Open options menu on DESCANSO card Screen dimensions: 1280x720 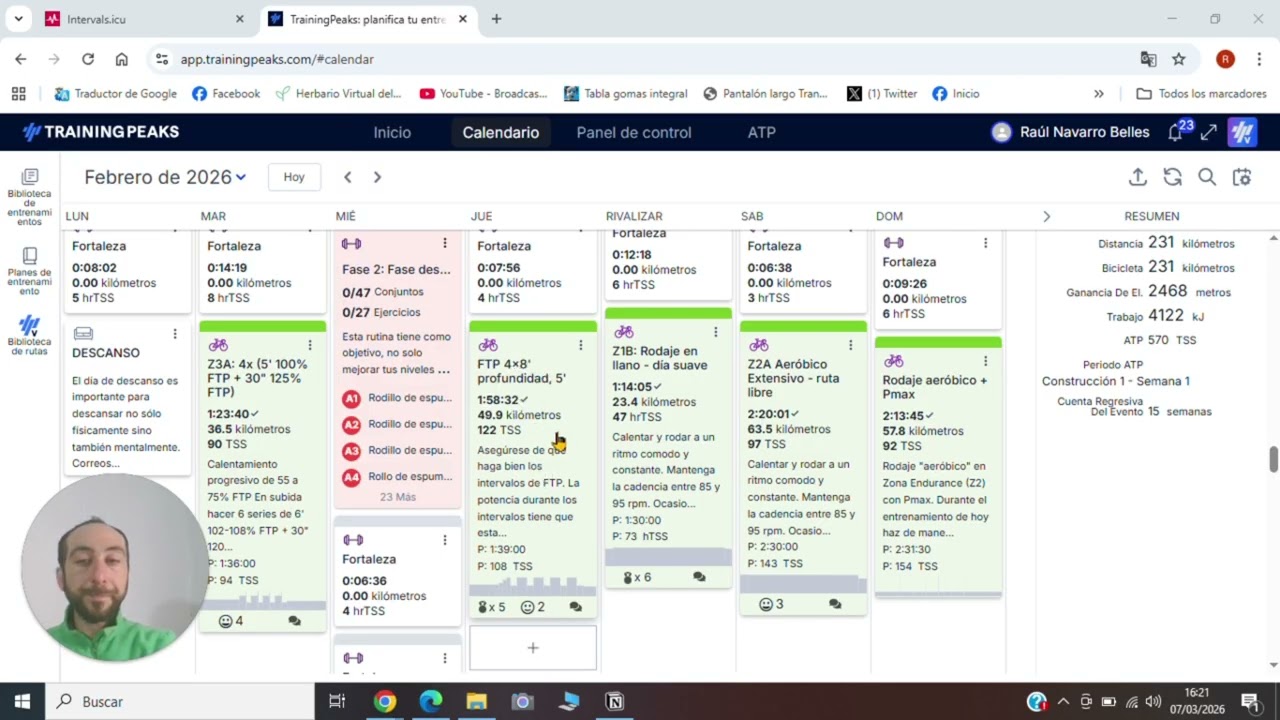coord(175,334)
